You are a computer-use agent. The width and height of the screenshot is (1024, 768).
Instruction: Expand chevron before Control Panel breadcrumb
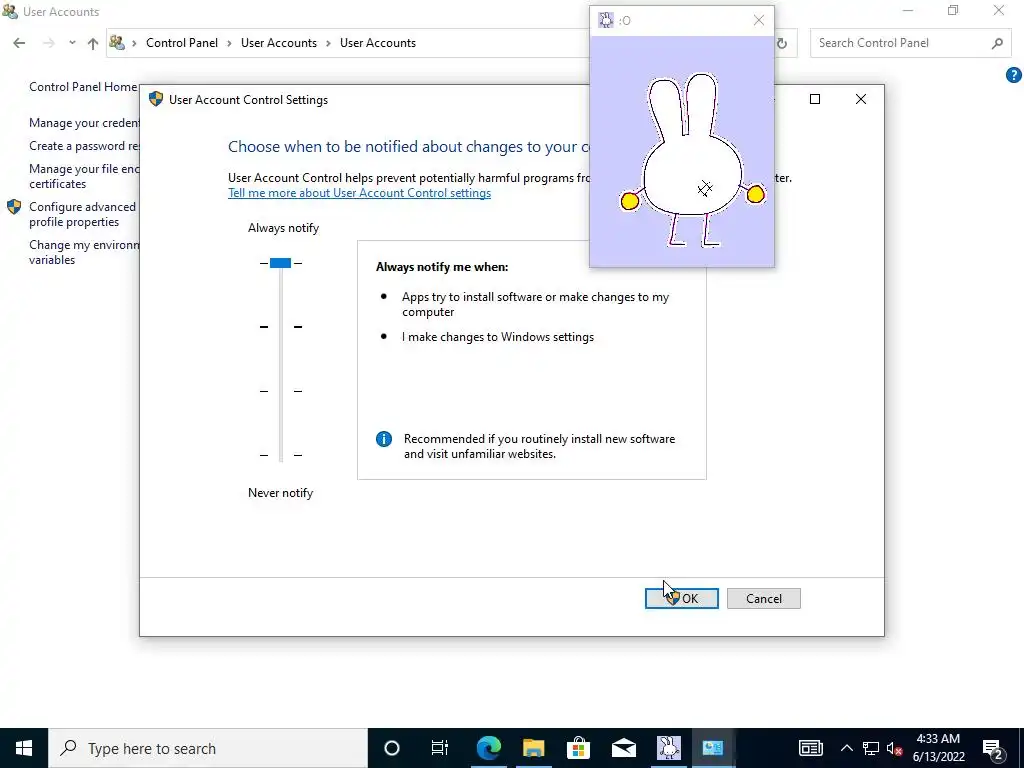(x=134, y=43)
